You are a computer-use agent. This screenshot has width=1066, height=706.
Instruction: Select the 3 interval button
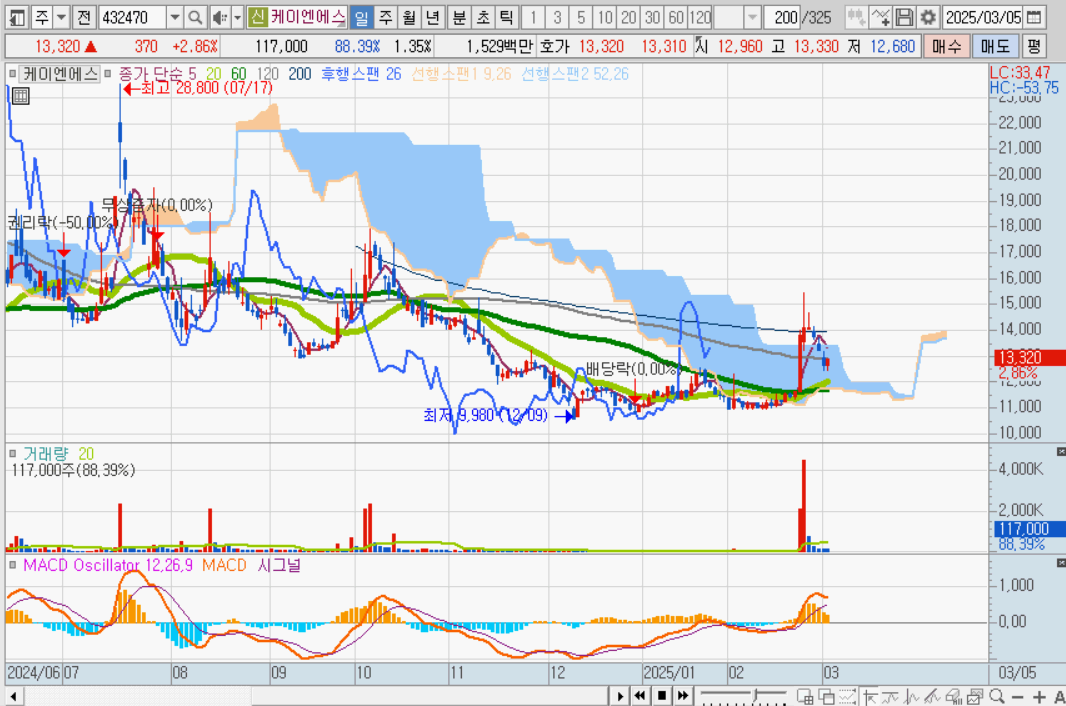(x=557, y=17)
